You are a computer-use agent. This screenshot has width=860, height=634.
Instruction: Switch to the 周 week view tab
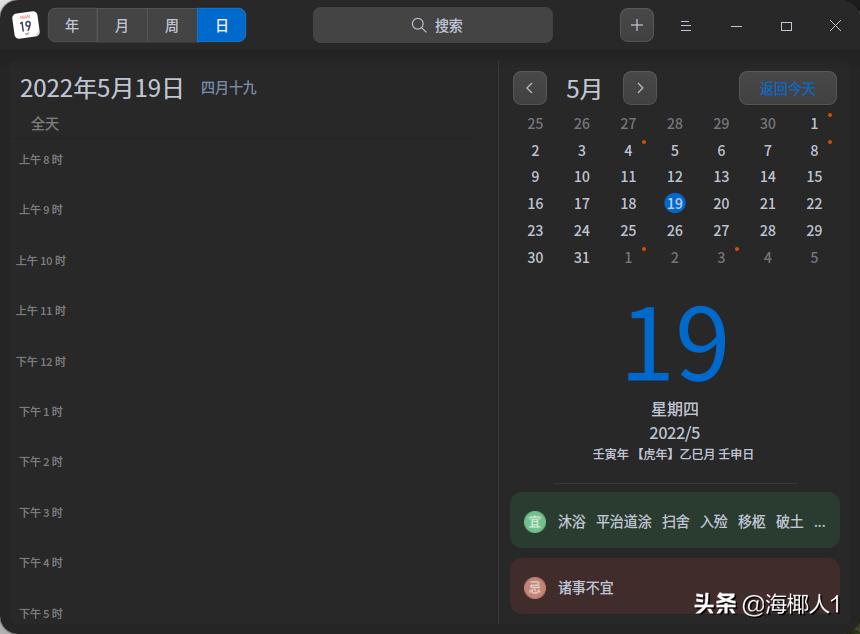tap(171, 25)
